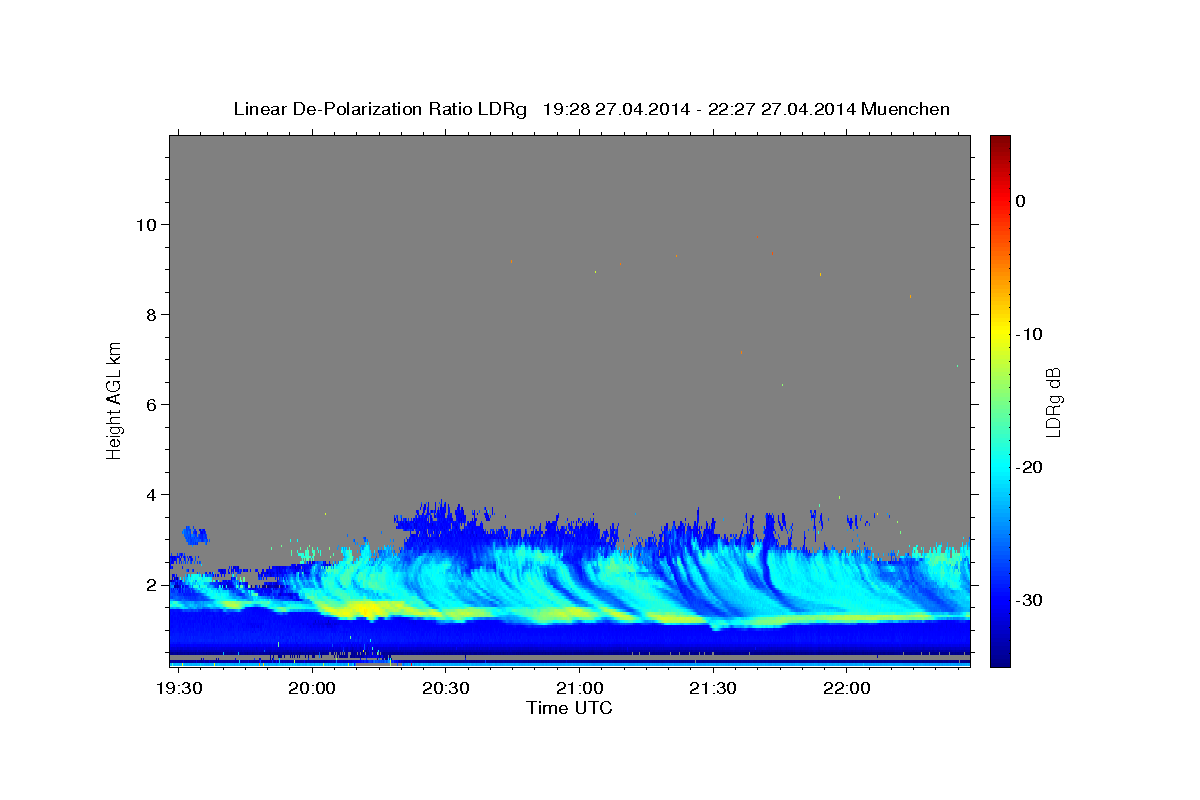Click the 'Height AGL km' axis label
Image resolution: width=1200 pixels, height=800 pixels.
[114, 399]
